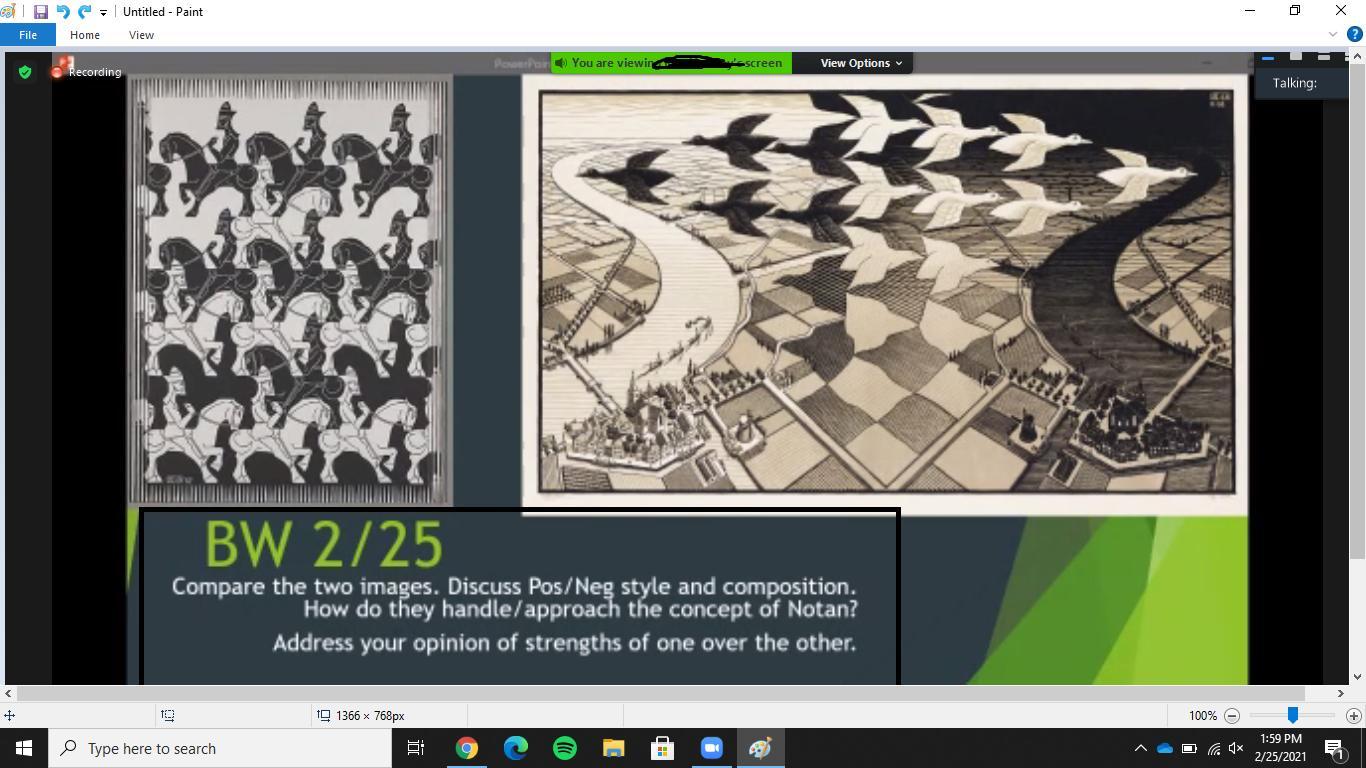Open the View Options dropdown
This screenshot has width=1366, height=768.
[861, 63]
